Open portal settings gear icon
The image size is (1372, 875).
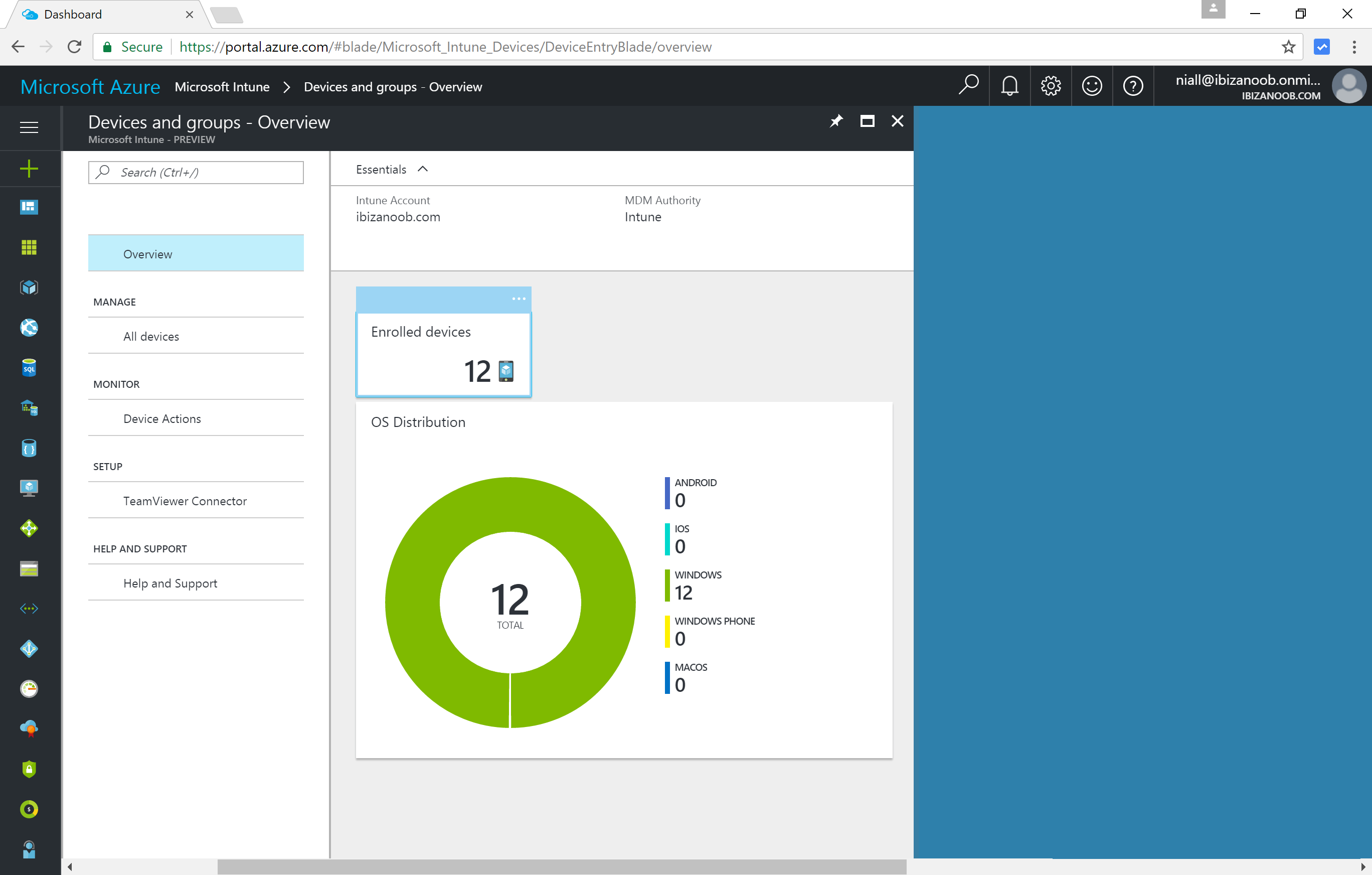1051,85
